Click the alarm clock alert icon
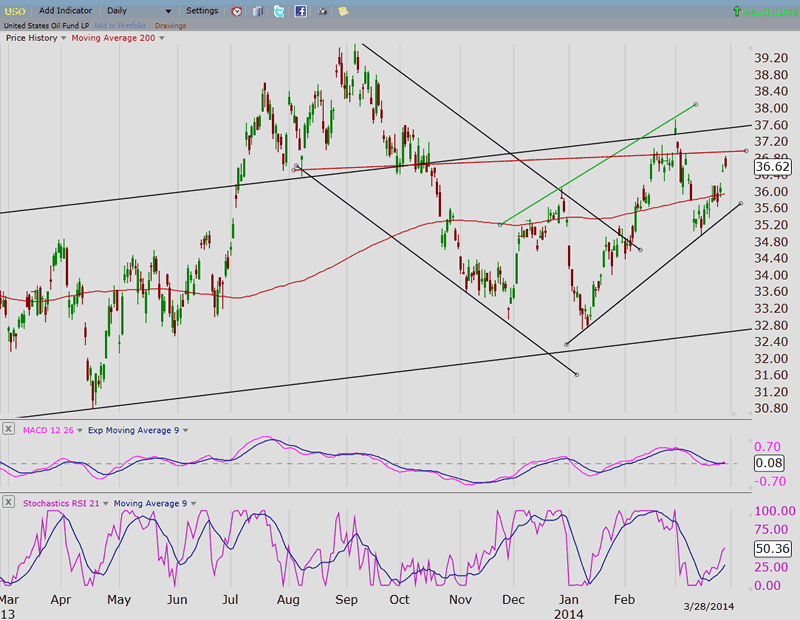This screenshot has height=620, width=800. point(237,11)
